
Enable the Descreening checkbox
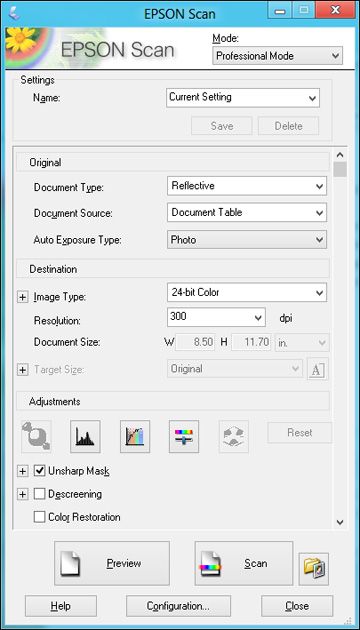click(x=39, y=494)
